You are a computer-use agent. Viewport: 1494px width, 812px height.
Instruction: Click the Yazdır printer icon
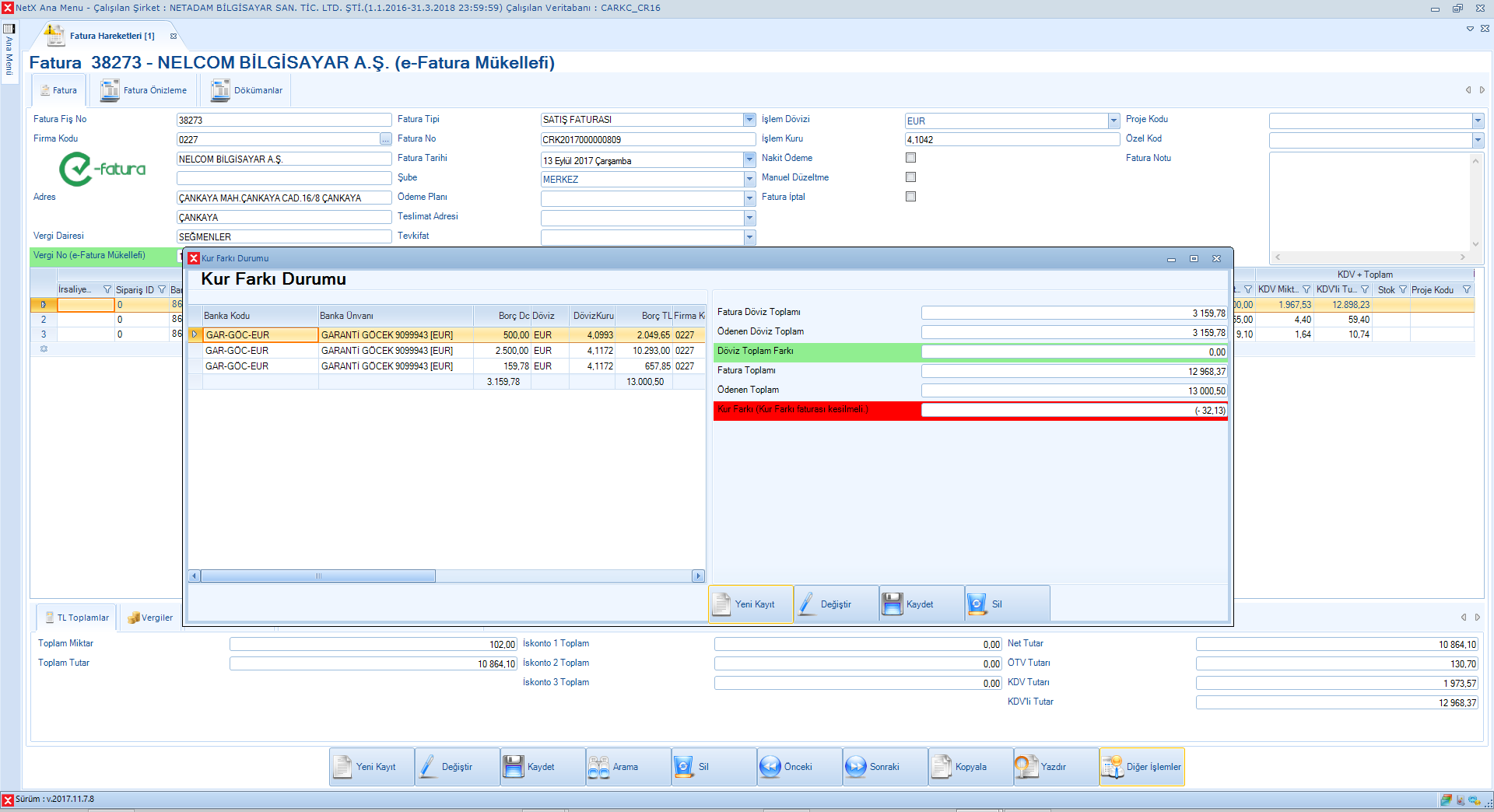pos(1027,767)
